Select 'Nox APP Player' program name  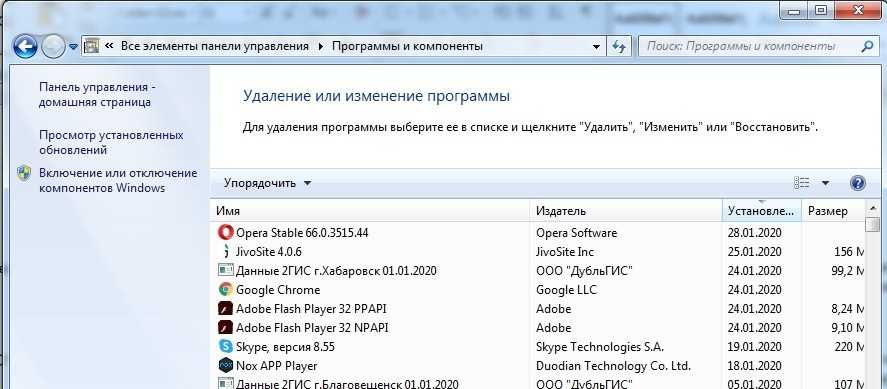point(277,365)
